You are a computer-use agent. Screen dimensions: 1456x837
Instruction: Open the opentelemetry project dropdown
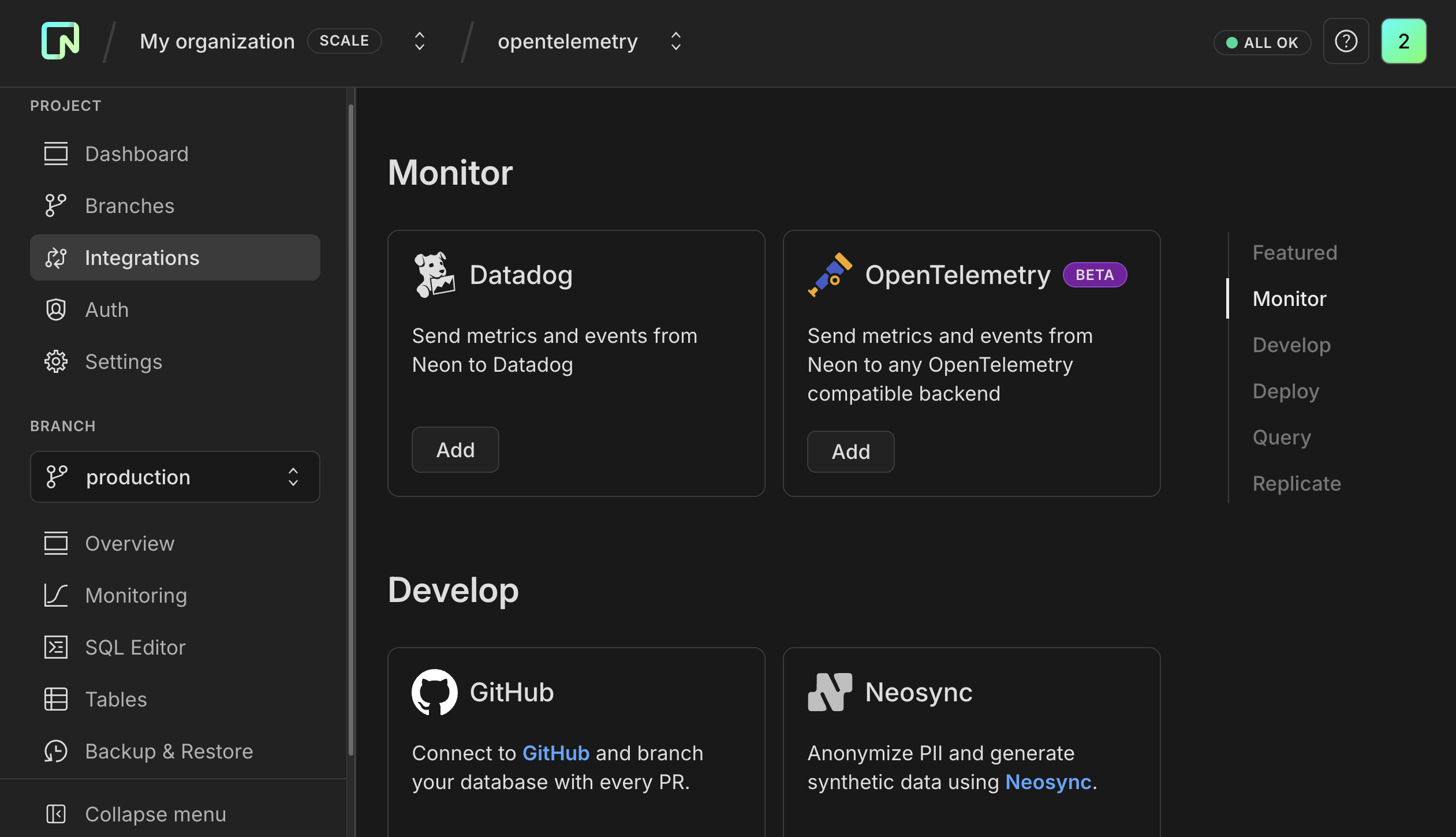coord(675,40)
